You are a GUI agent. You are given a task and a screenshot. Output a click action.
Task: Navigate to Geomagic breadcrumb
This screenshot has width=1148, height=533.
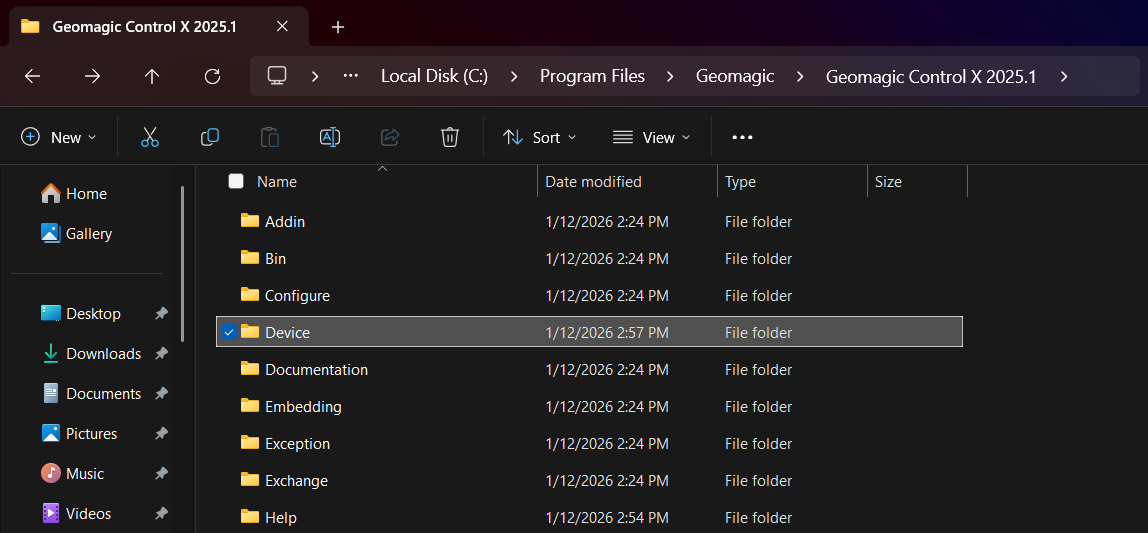pyautogui.click(x=735, y=76)
